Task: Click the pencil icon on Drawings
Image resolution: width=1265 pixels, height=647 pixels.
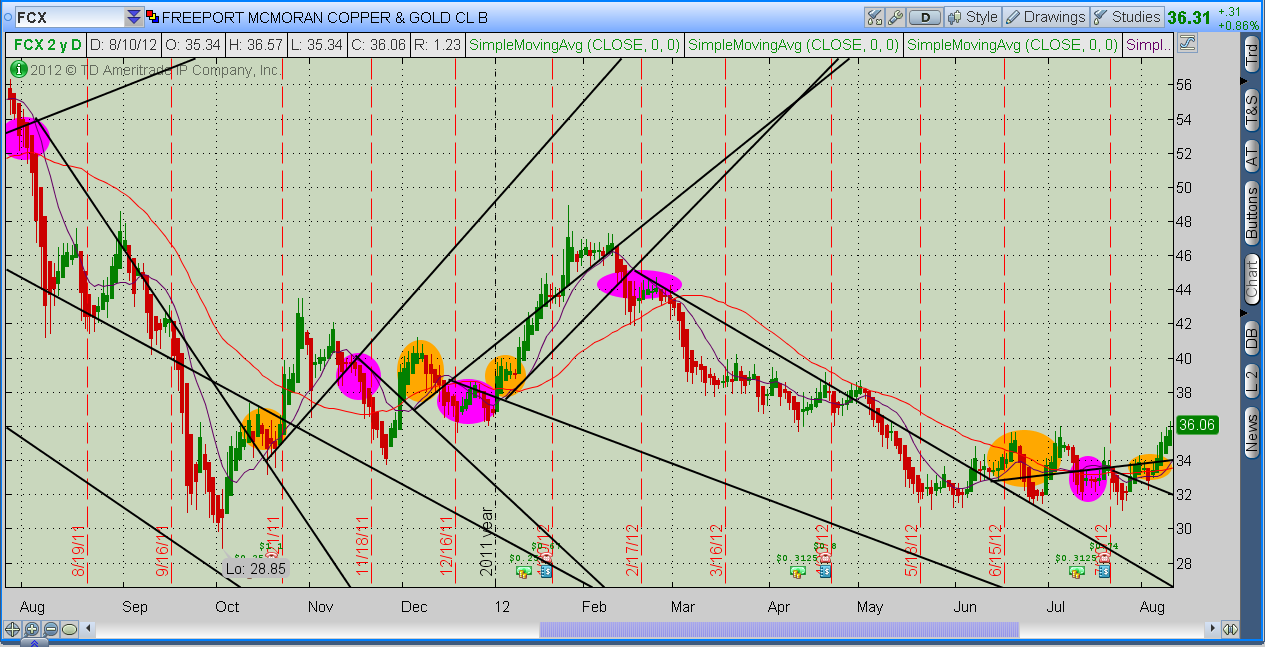Action: 1012,17
